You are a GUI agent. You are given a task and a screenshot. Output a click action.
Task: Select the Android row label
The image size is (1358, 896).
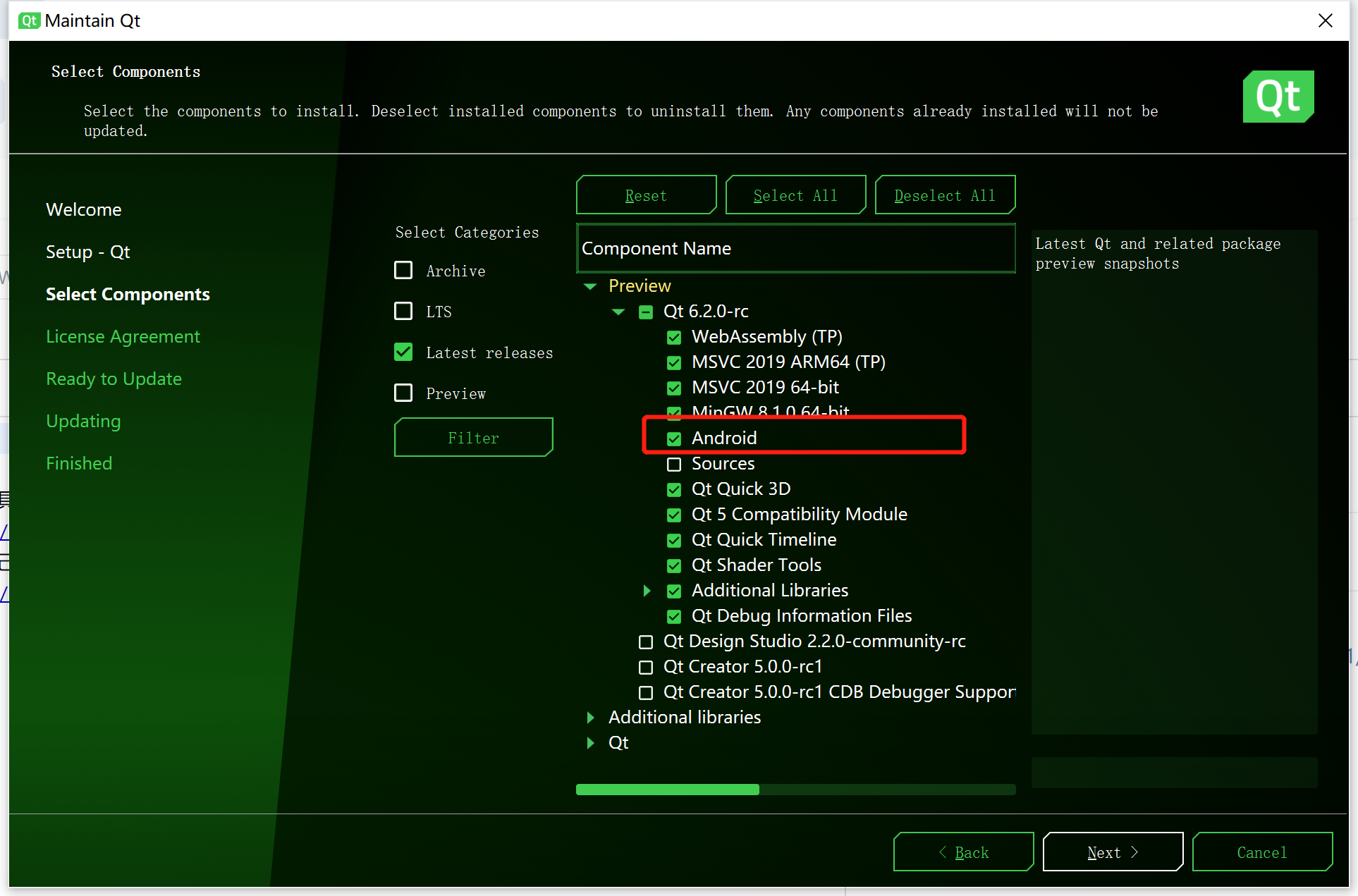tap(724, 438)
